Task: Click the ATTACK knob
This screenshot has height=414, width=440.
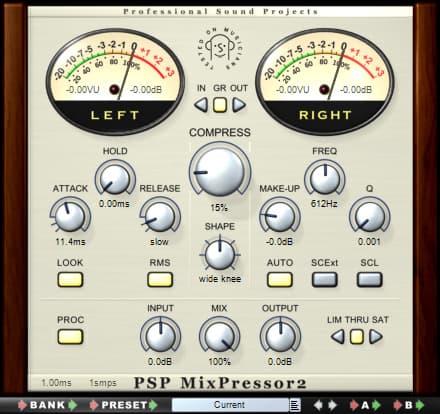Action: (70, 216)
